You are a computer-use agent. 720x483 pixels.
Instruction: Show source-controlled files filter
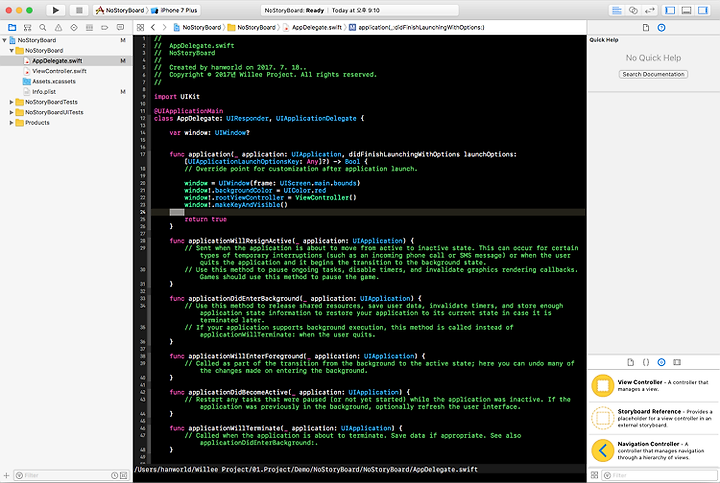coord(124,476)
